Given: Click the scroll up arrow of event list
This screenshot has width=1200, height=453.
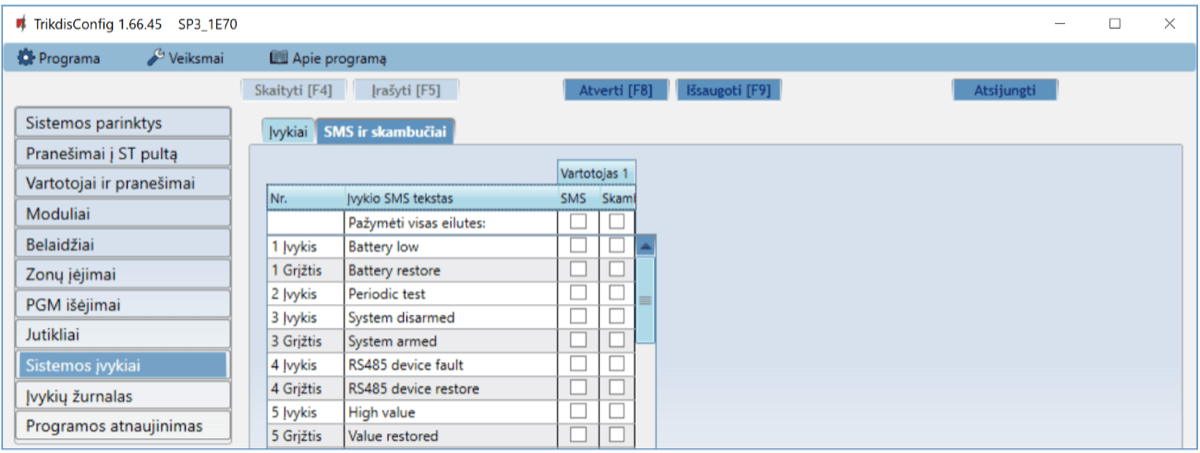Looking at the screenshot, I should tap(646, 245).
